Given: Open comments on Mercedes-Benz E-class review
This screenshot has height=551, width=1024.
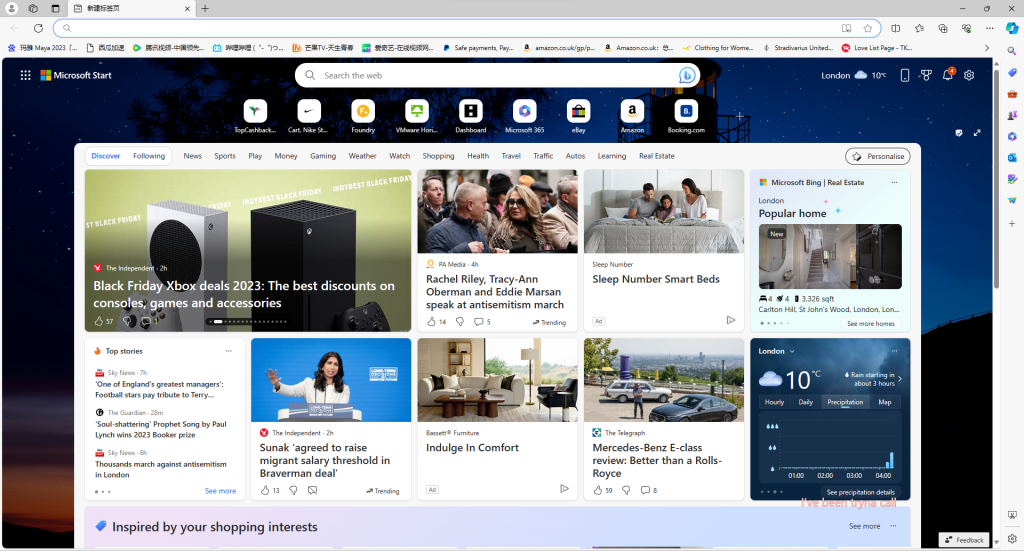Looking at the screenshot, I should pyautogui.click(x=648, y=490).
